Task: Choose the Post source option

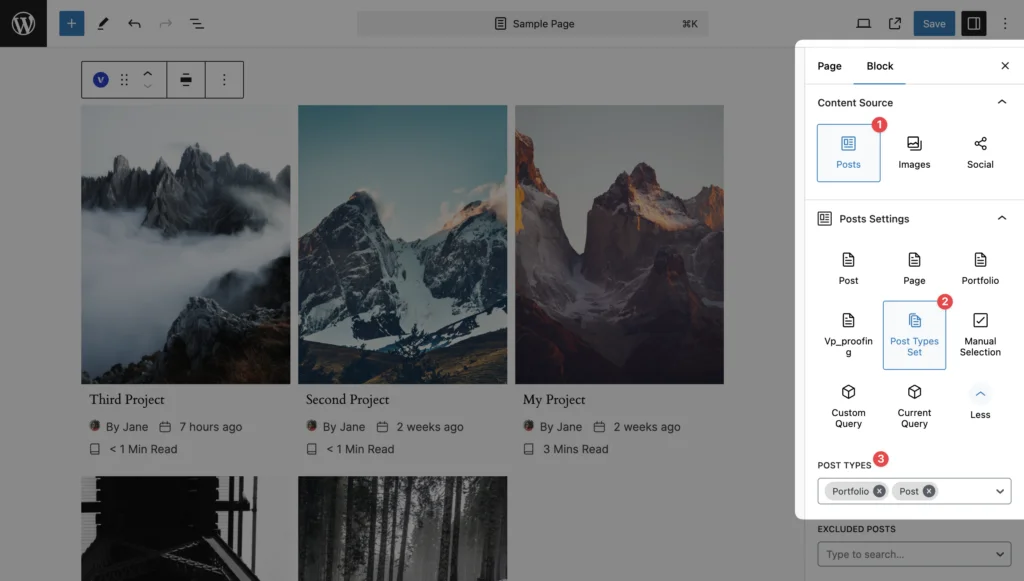Action: (x=848, y=269)
